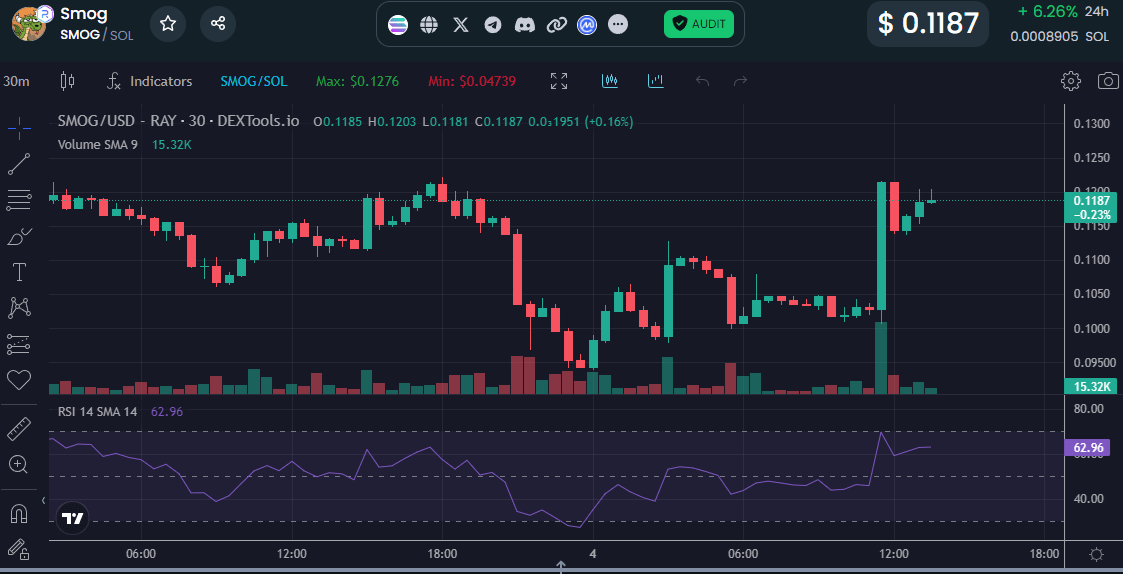Click the $ 0.1187 price display
Image resolution: width=1123 pixels, height=574 pixels.
(928, 24)
